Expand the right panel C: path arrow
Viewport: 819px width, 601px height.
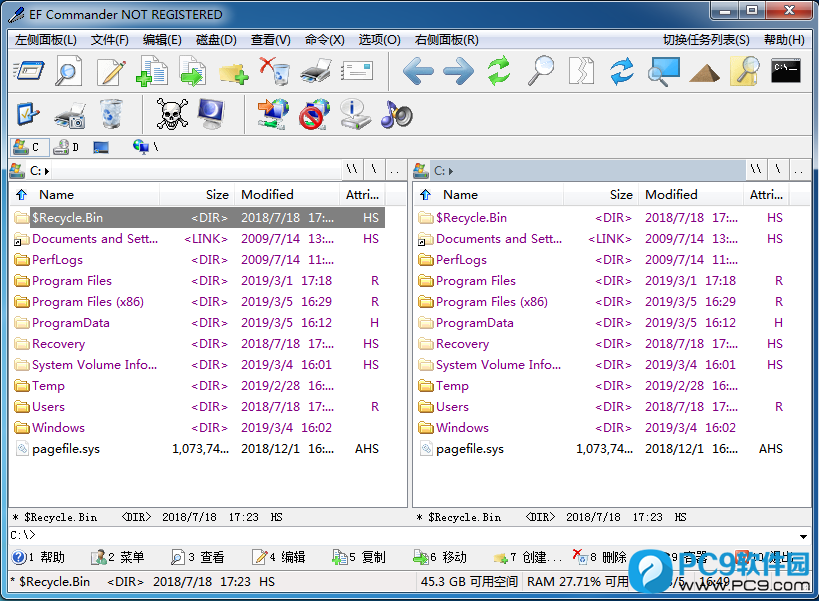(x=451, y=171)
